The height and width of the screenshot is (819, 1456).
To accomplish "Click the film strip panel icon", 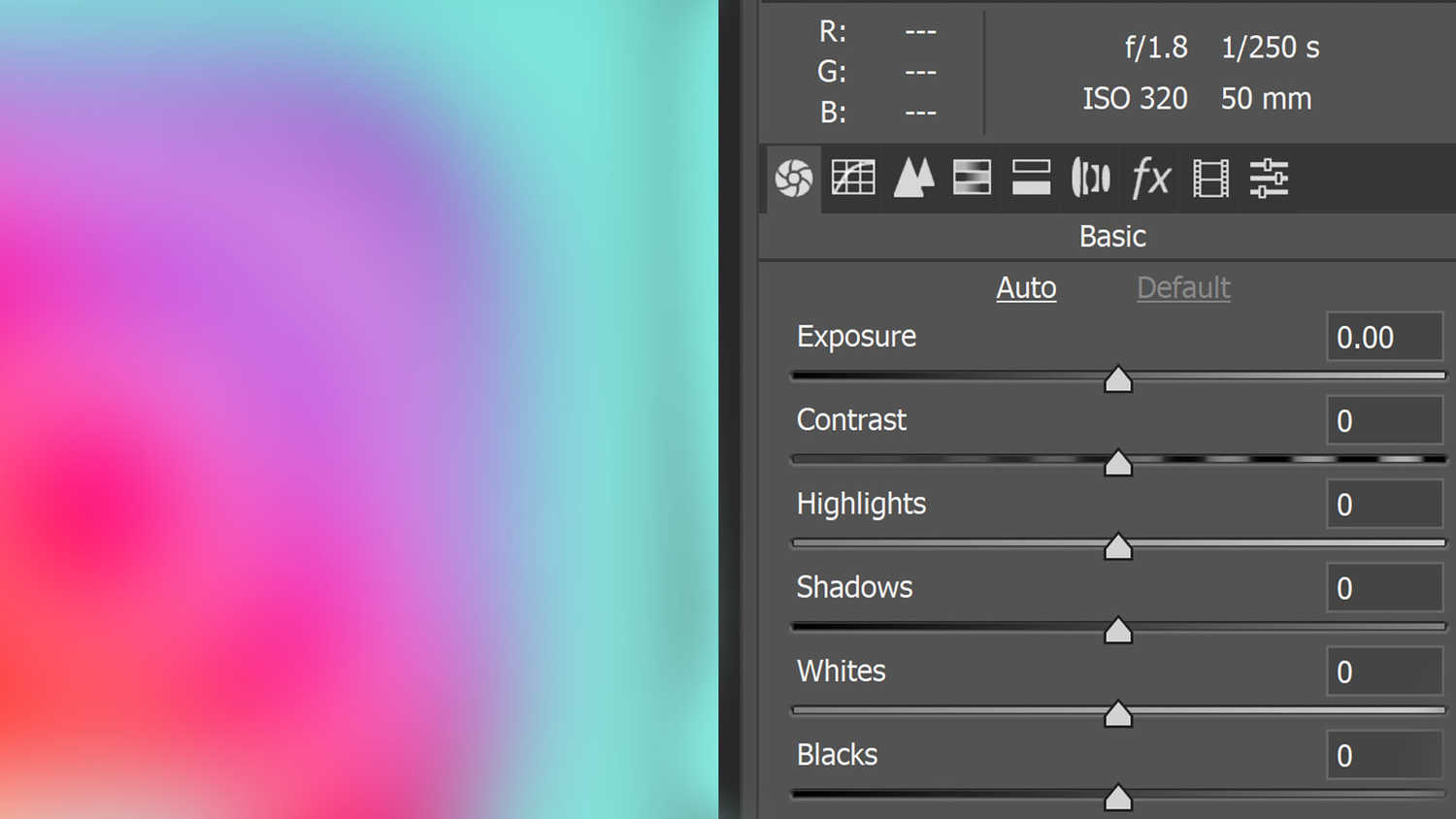I will (x=1210, y=179).
